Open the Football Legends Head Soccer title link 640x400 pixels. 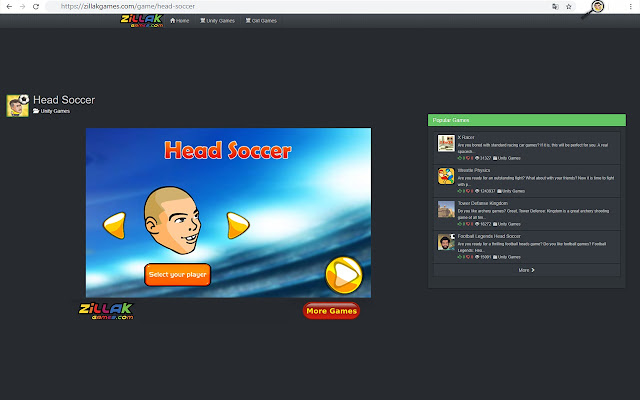point(489,236)
